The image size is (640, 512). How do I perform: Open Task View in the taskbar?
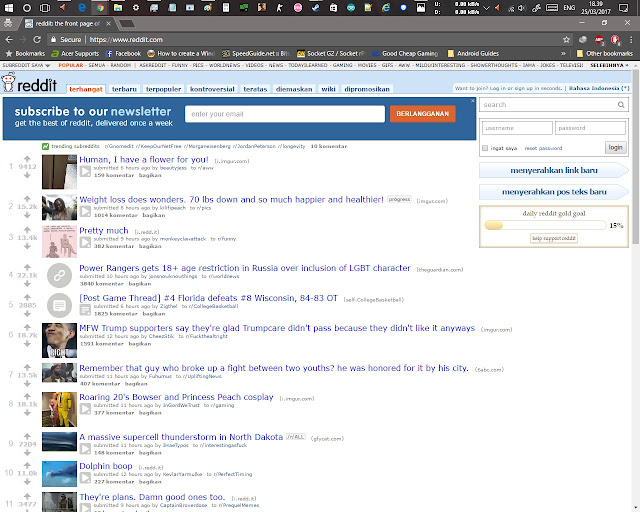[45, 8]
